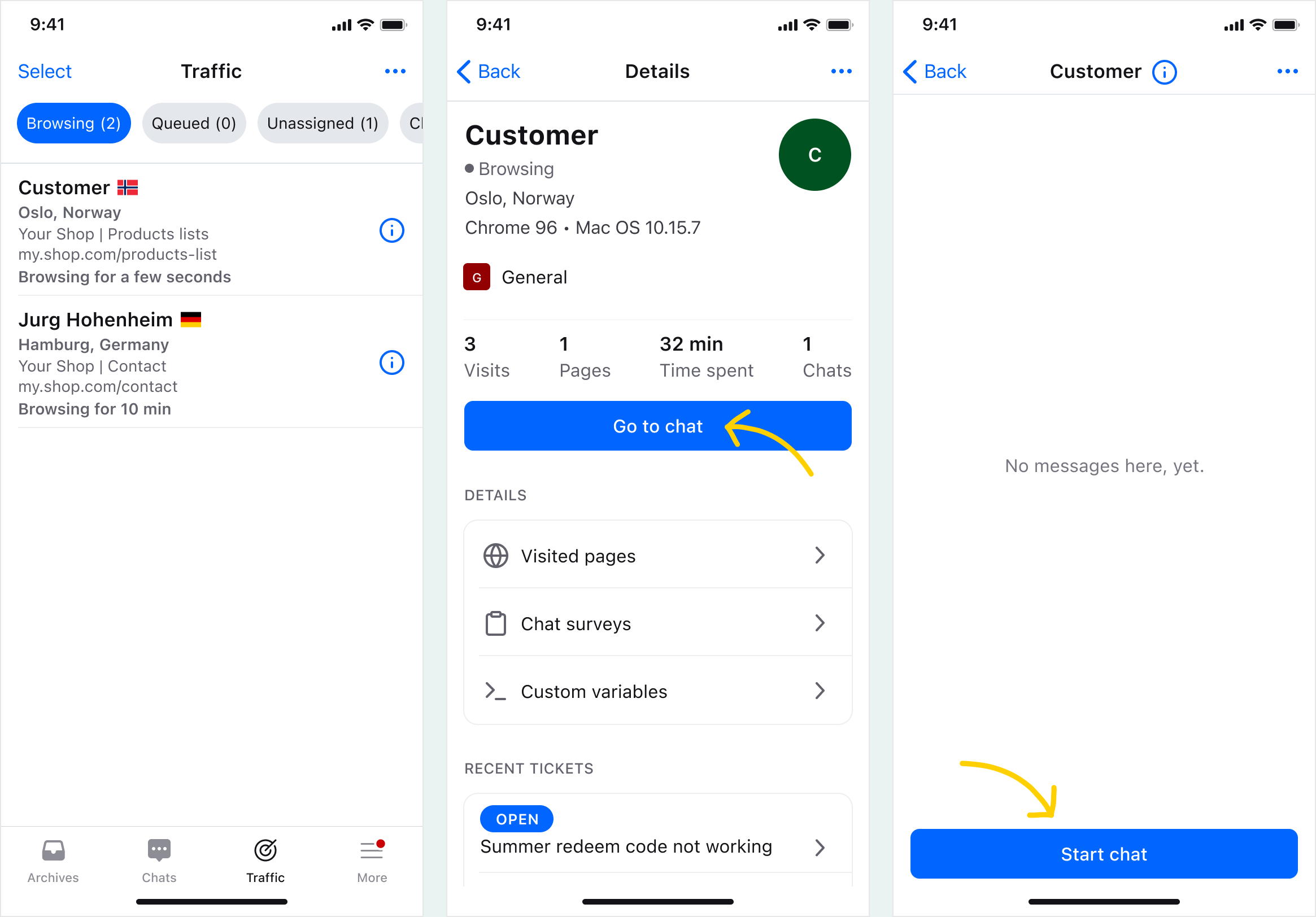This screenshot has height=917, width=1316.
Task: Select the Unassigned (1) filter tab
Action: click(x=321, y=122)
